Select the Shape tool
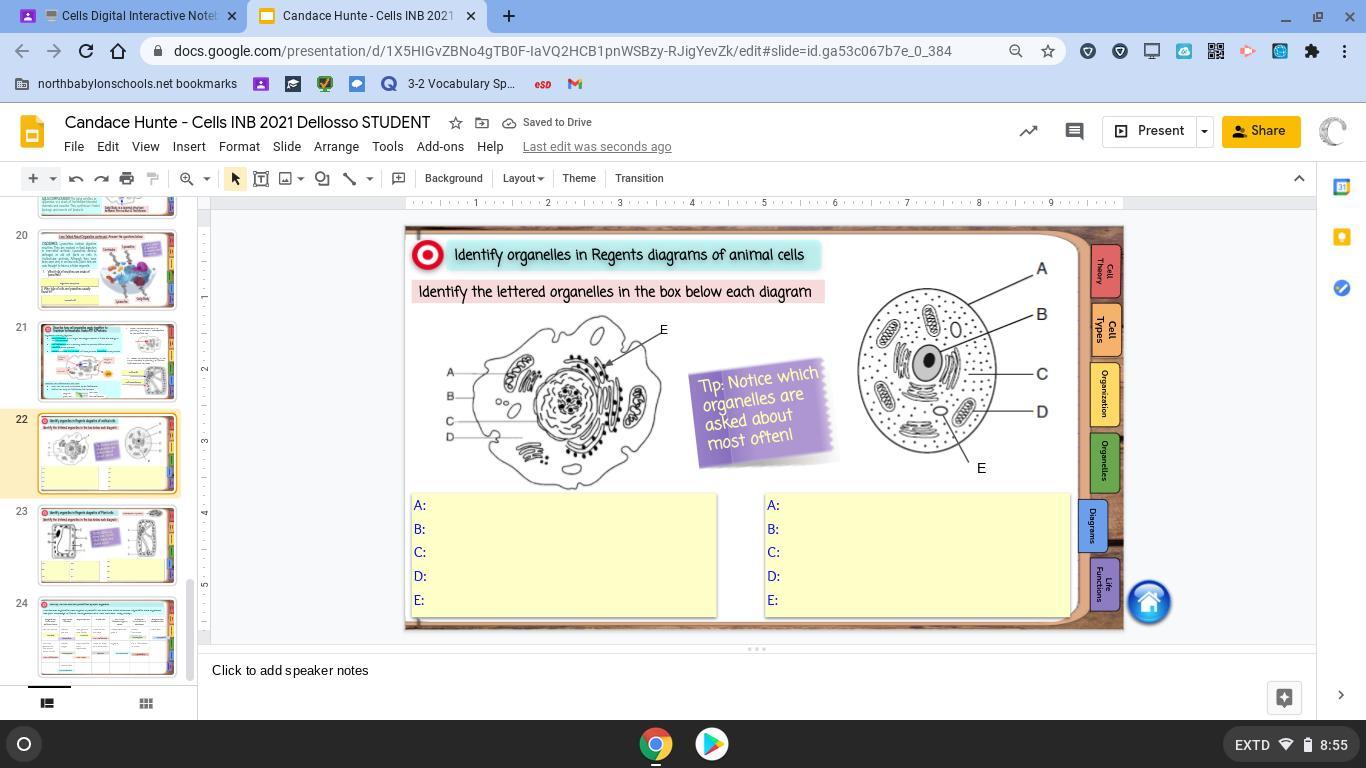 [x=322, y=179]
